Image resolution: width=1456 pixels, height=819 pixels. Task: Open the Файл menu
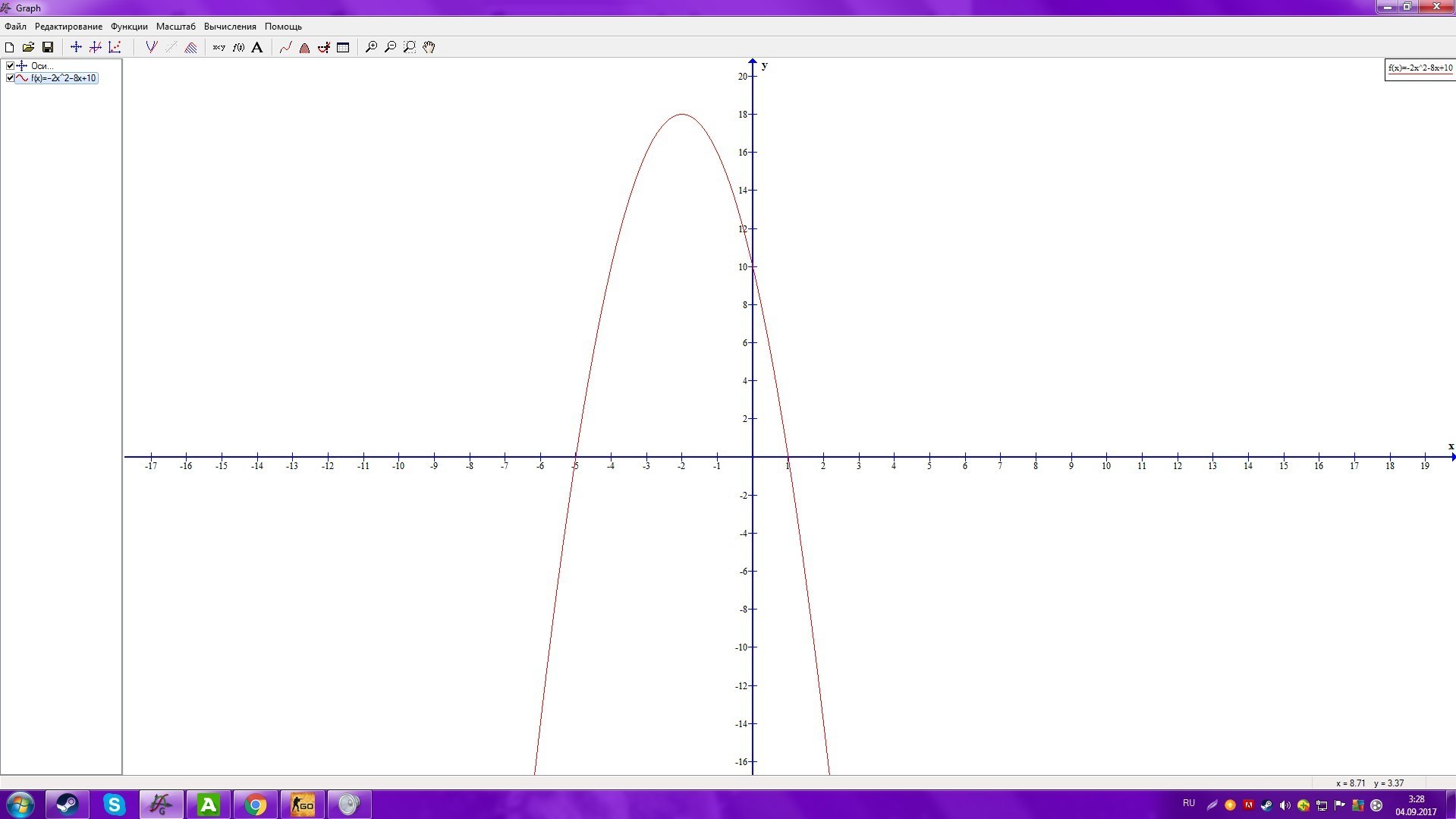15,27
